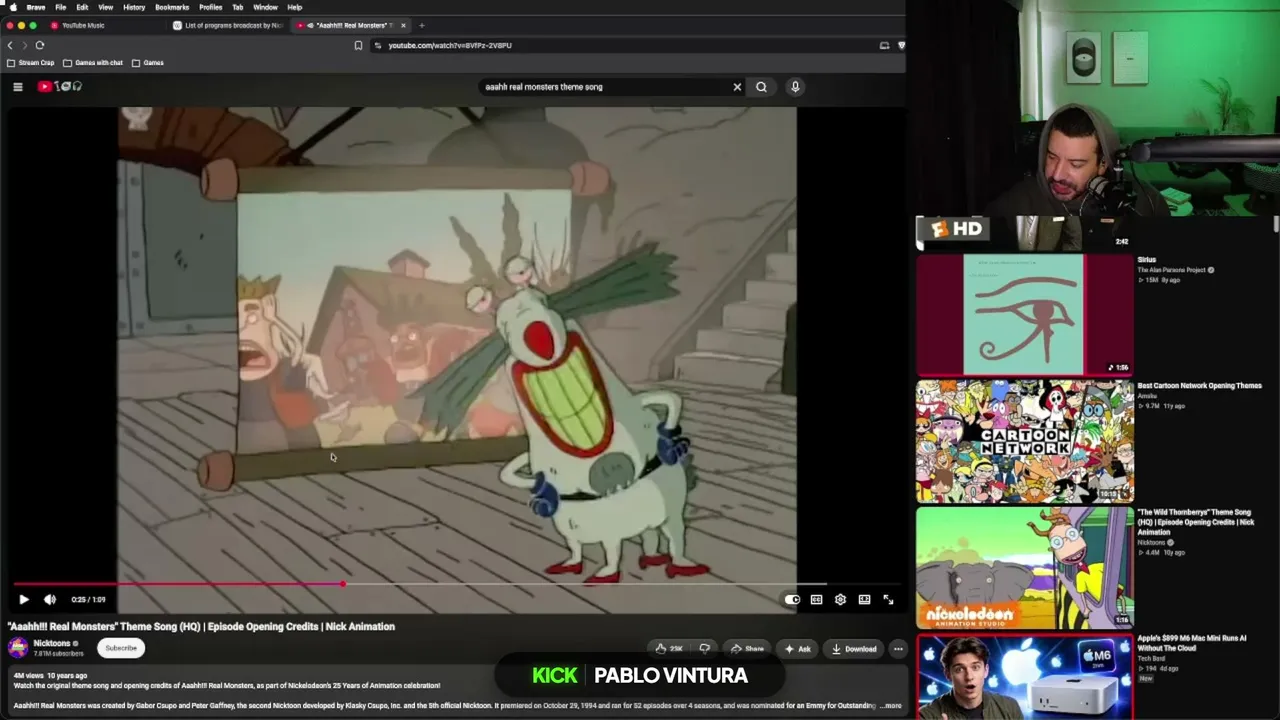1280x720 pixels.
Task: Open the View menu
Action: coord(105,7)
